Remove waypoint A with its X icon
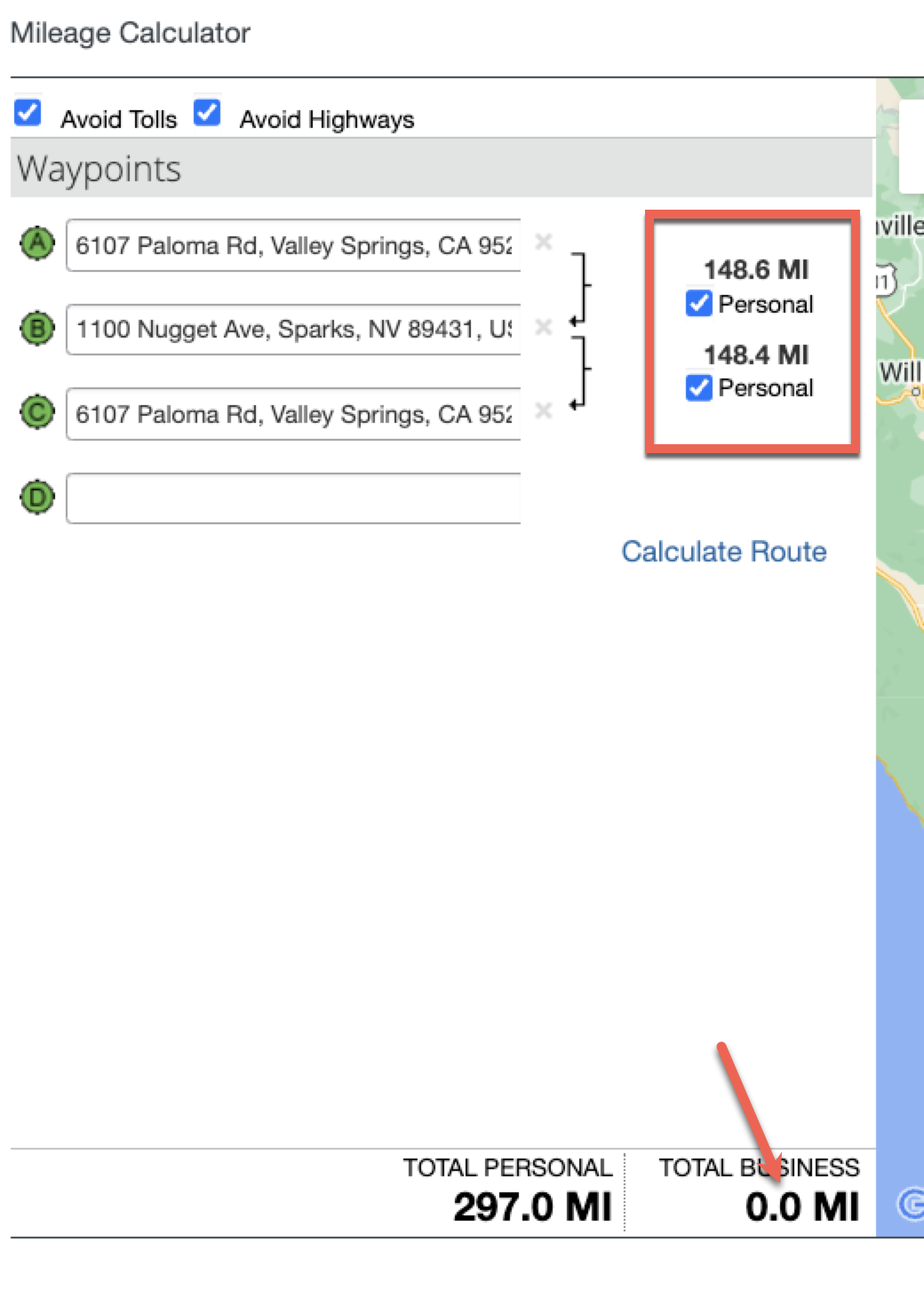The width and height of the screenshot is (924, 1290). pos(544,242)
